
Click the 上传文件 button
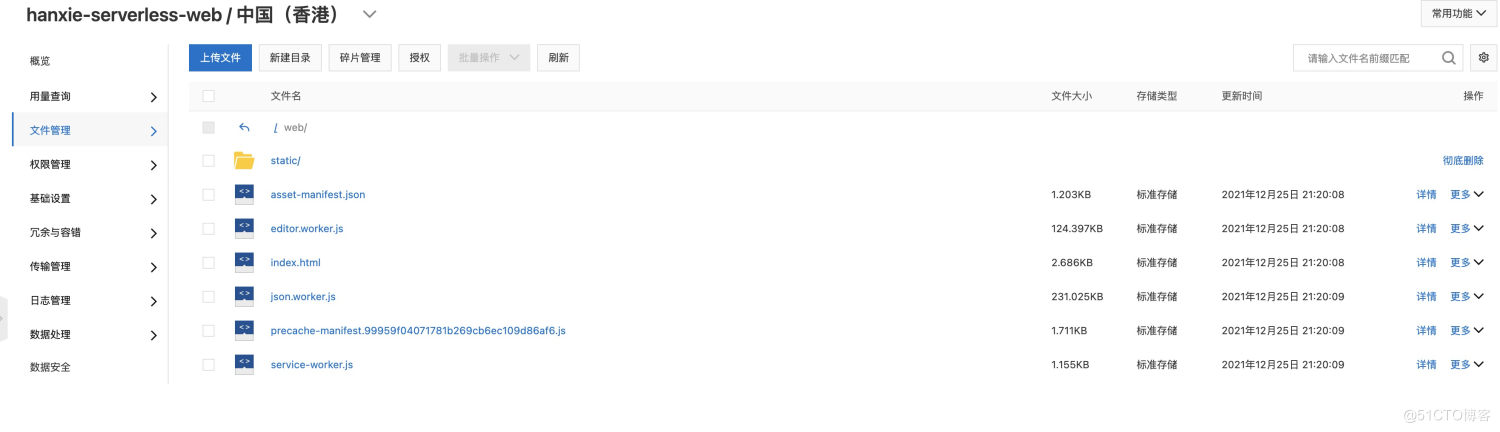pos(220,58)
